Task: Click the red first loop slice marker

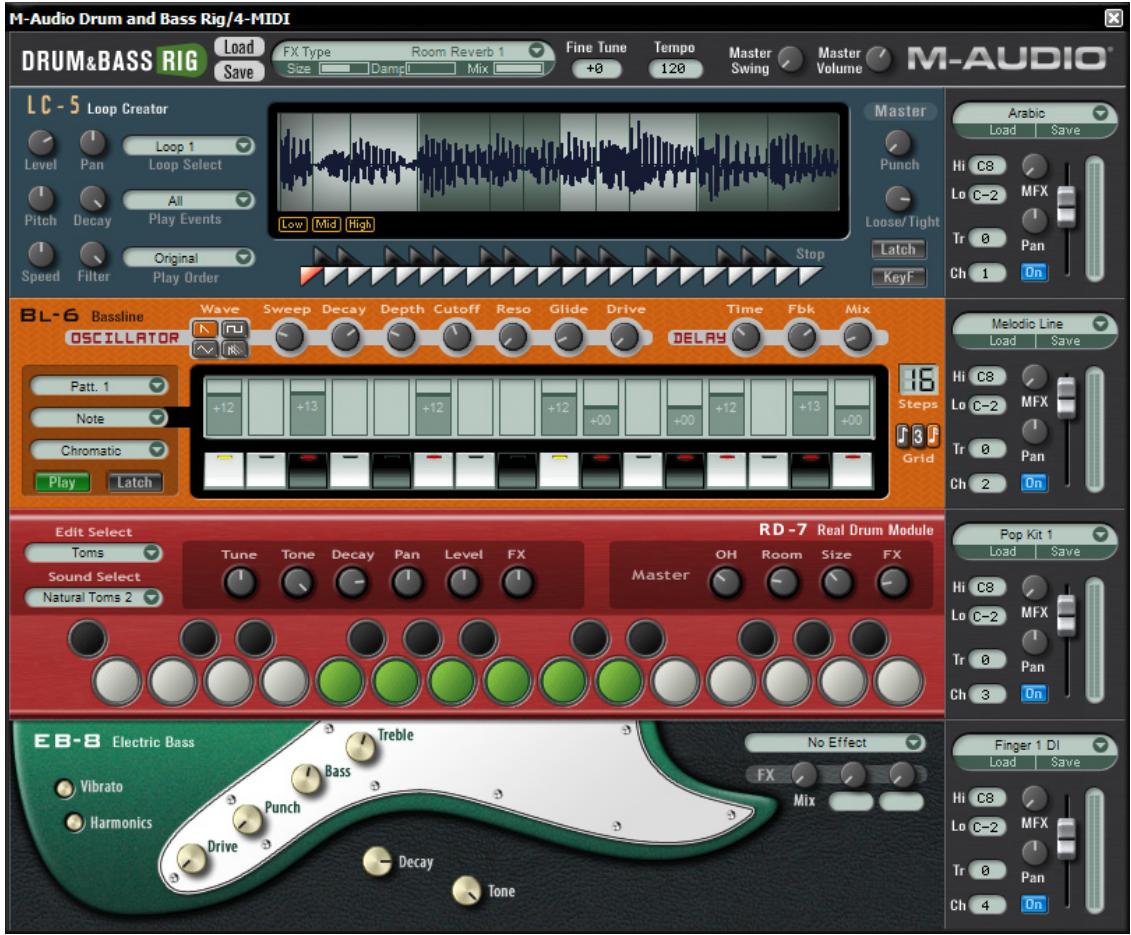Action: (x=311, y=275)
